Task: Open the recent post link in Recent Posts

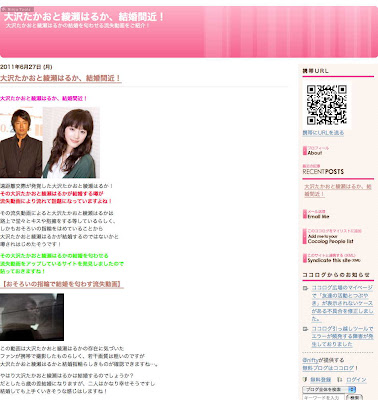Action: [338, 190]
